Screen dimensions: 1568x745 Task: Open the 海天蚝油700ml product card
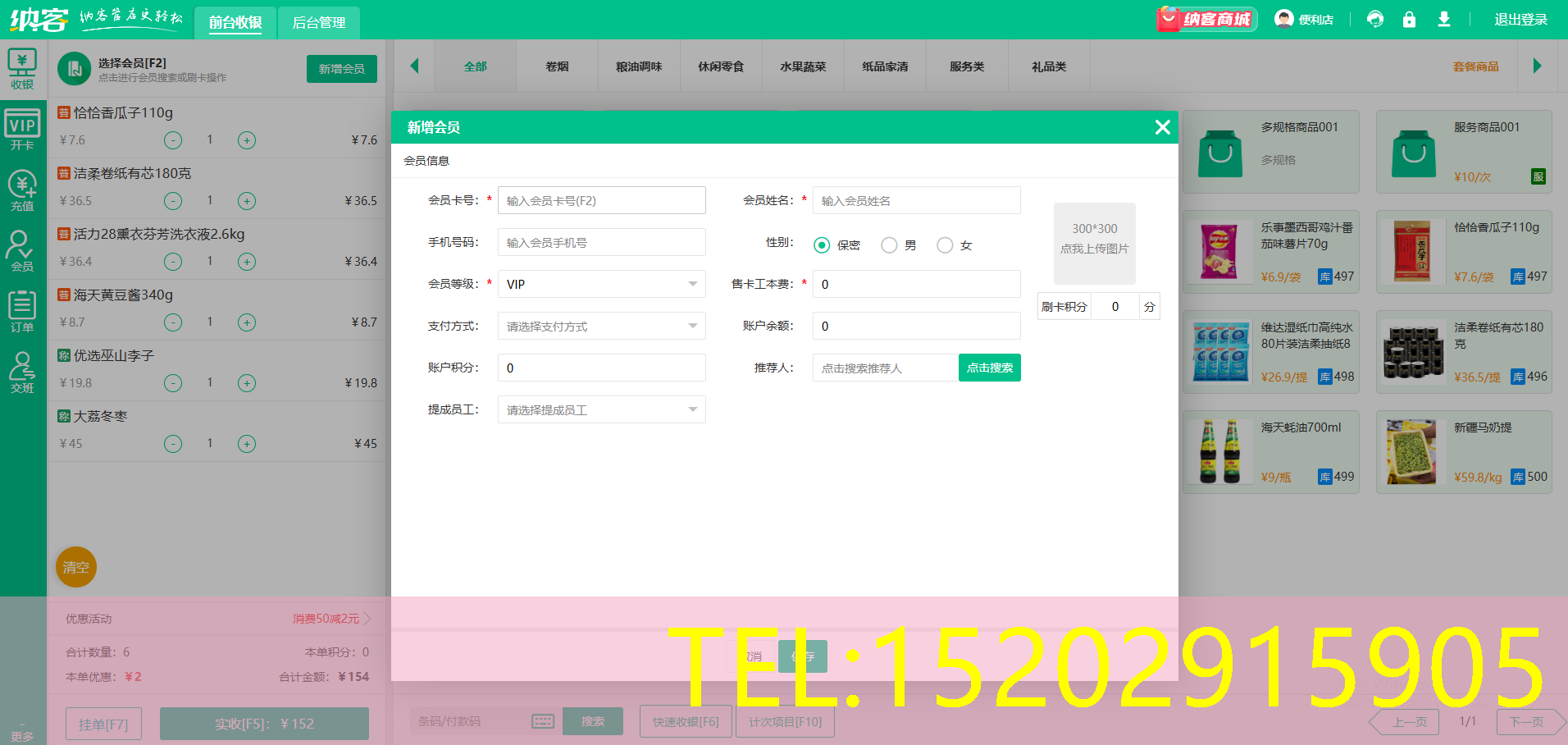1271,452
